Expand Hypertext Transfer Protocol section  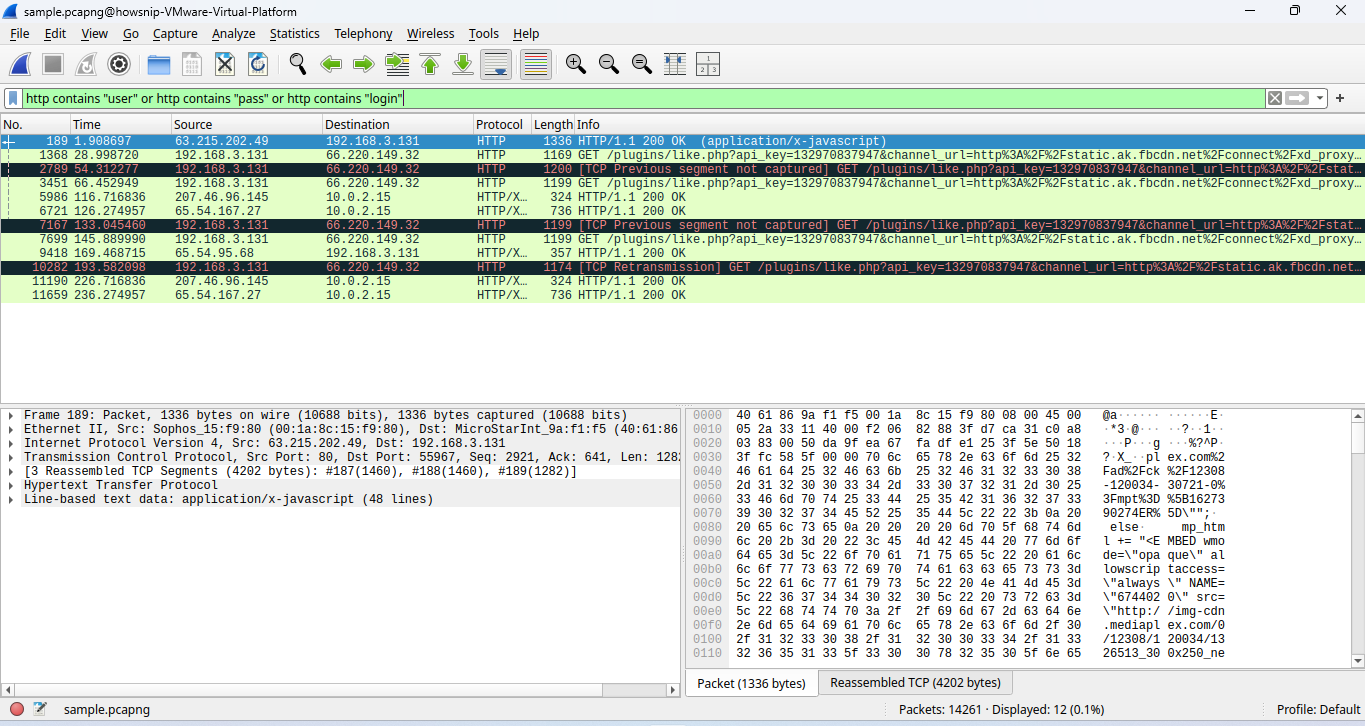click(11, 485)
